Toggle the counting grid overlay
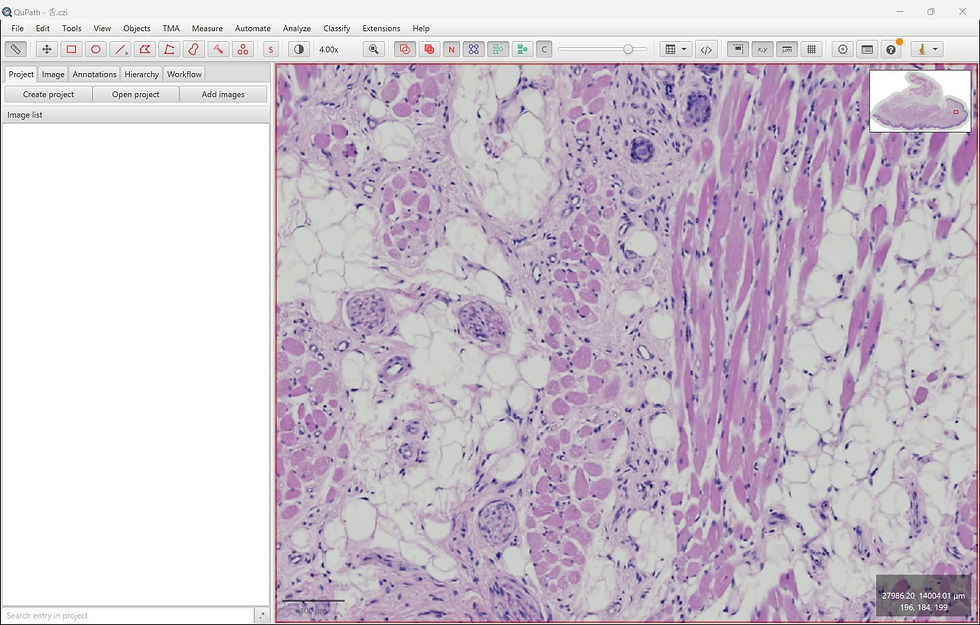This screenshot has height=625, width=980. [x=811, y=49]
